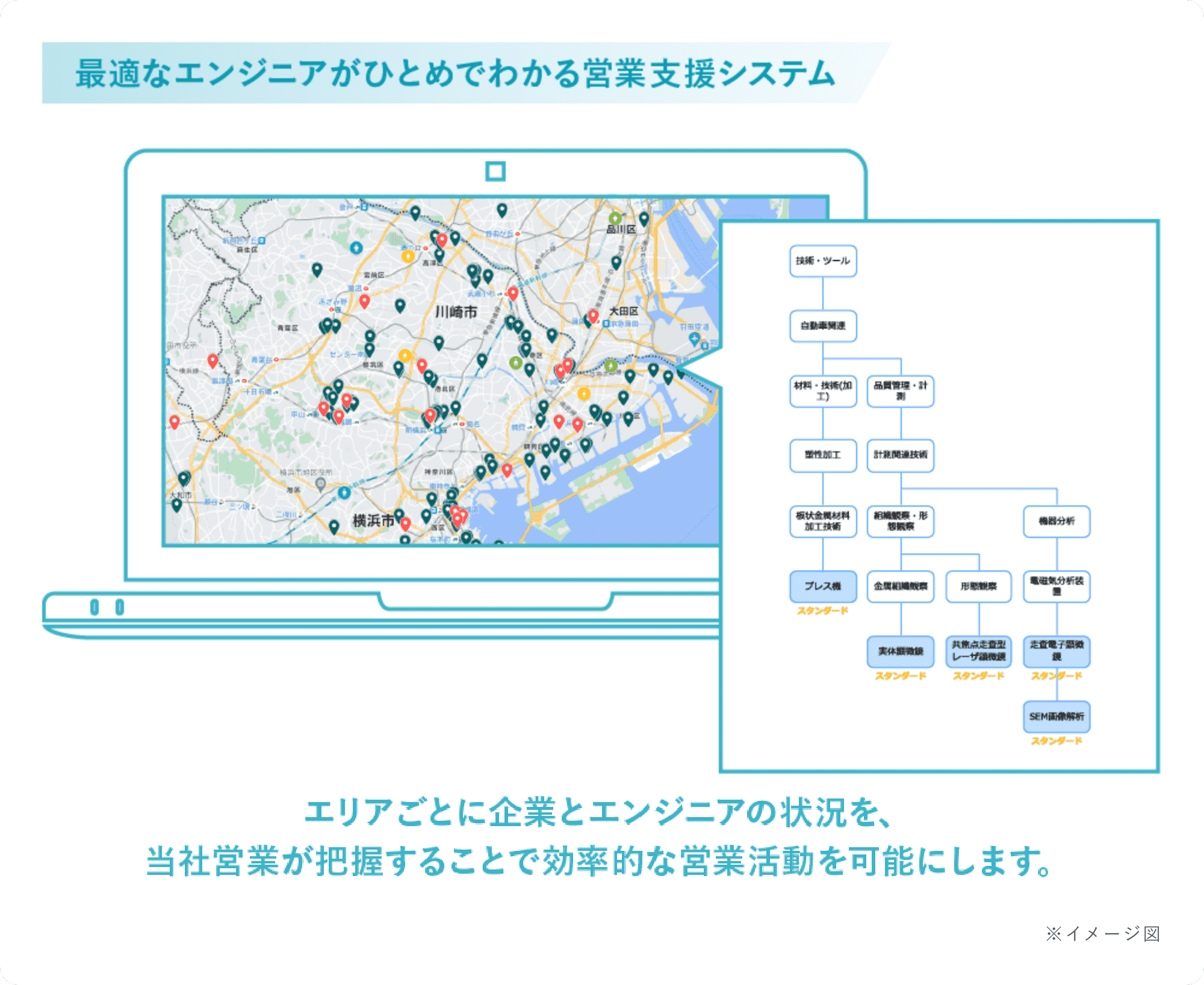Click the teal pin just left of 横浜市

[334, 527]
